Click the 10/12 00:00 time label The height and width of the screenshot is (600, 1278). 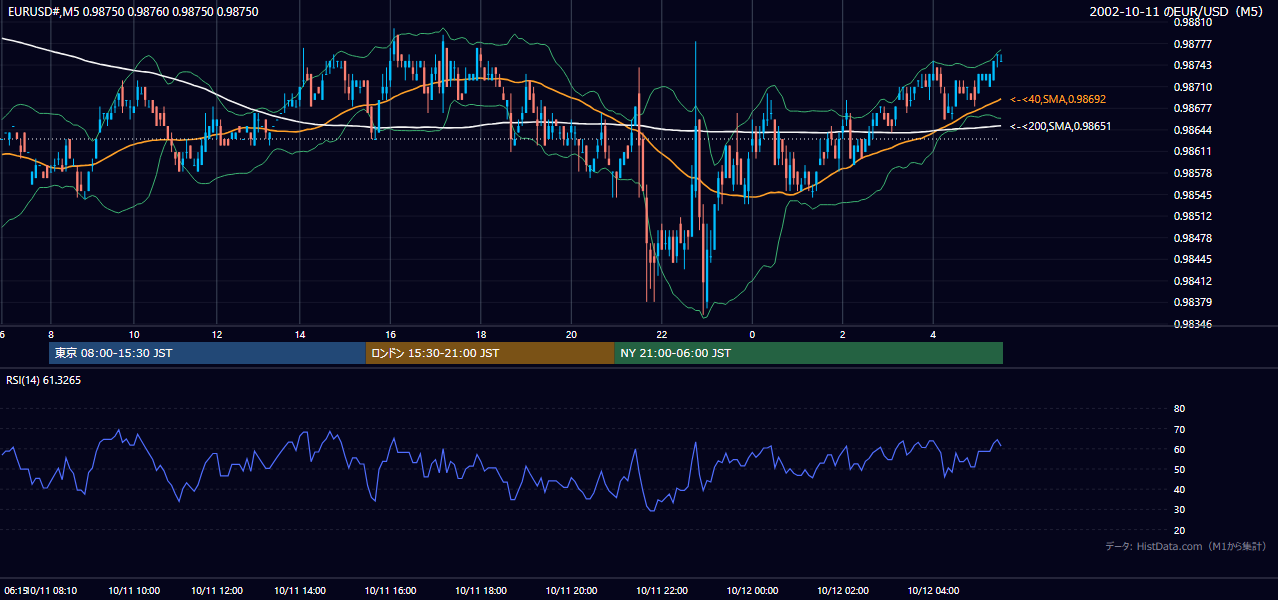click(752, 591)
